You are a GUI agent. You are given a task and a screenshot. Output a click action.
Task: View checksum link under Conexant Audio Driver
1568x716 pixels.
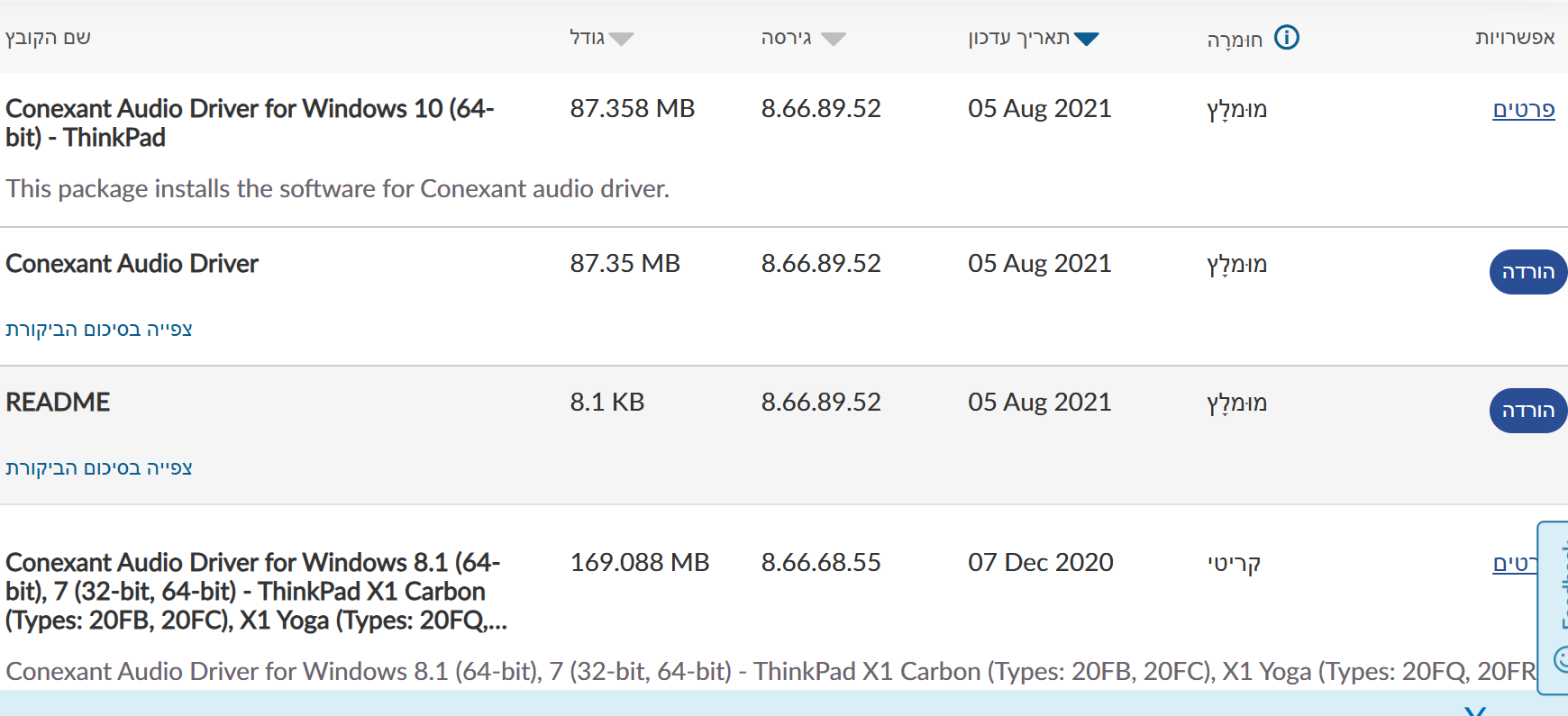[99, 329]
